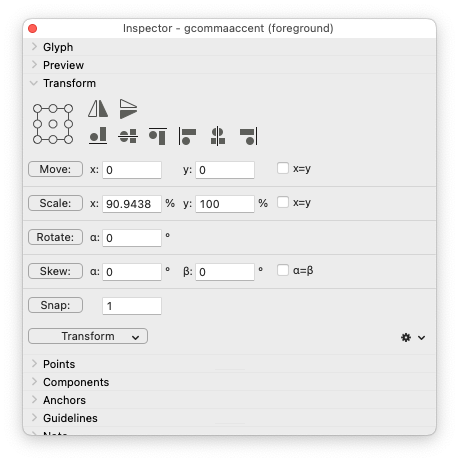This screenshot has width=459, height=462.
Task: Focus the Skew α input field
Action: point(132,272)
